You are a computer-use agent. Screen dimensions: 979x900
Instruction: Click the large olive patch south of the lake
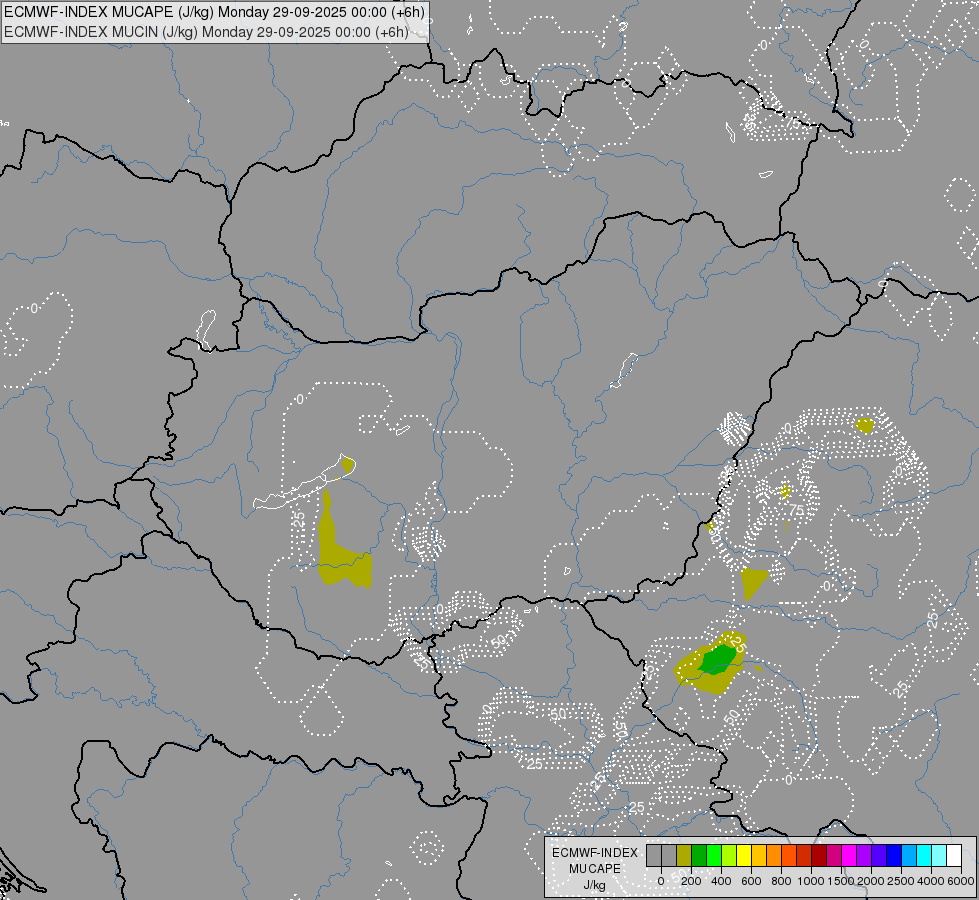[340, 556]
